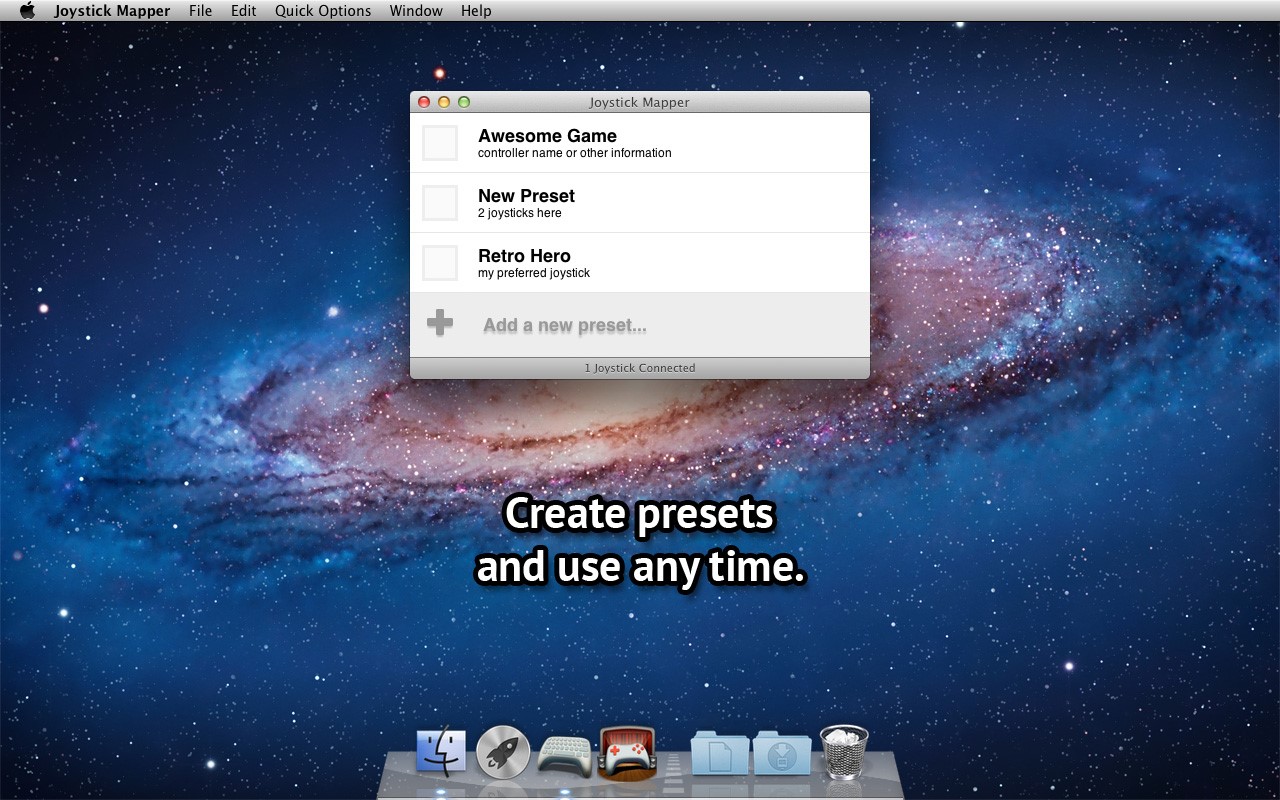Open the Trash in the Dock
This screenshot has height=800, width=1280.
click(844, 753)
